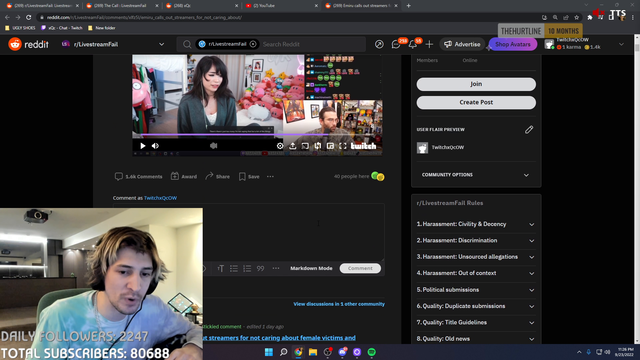Save the post with bookmark button
The width and height of the screenshot is (640, 360).
tap(249, 176)
